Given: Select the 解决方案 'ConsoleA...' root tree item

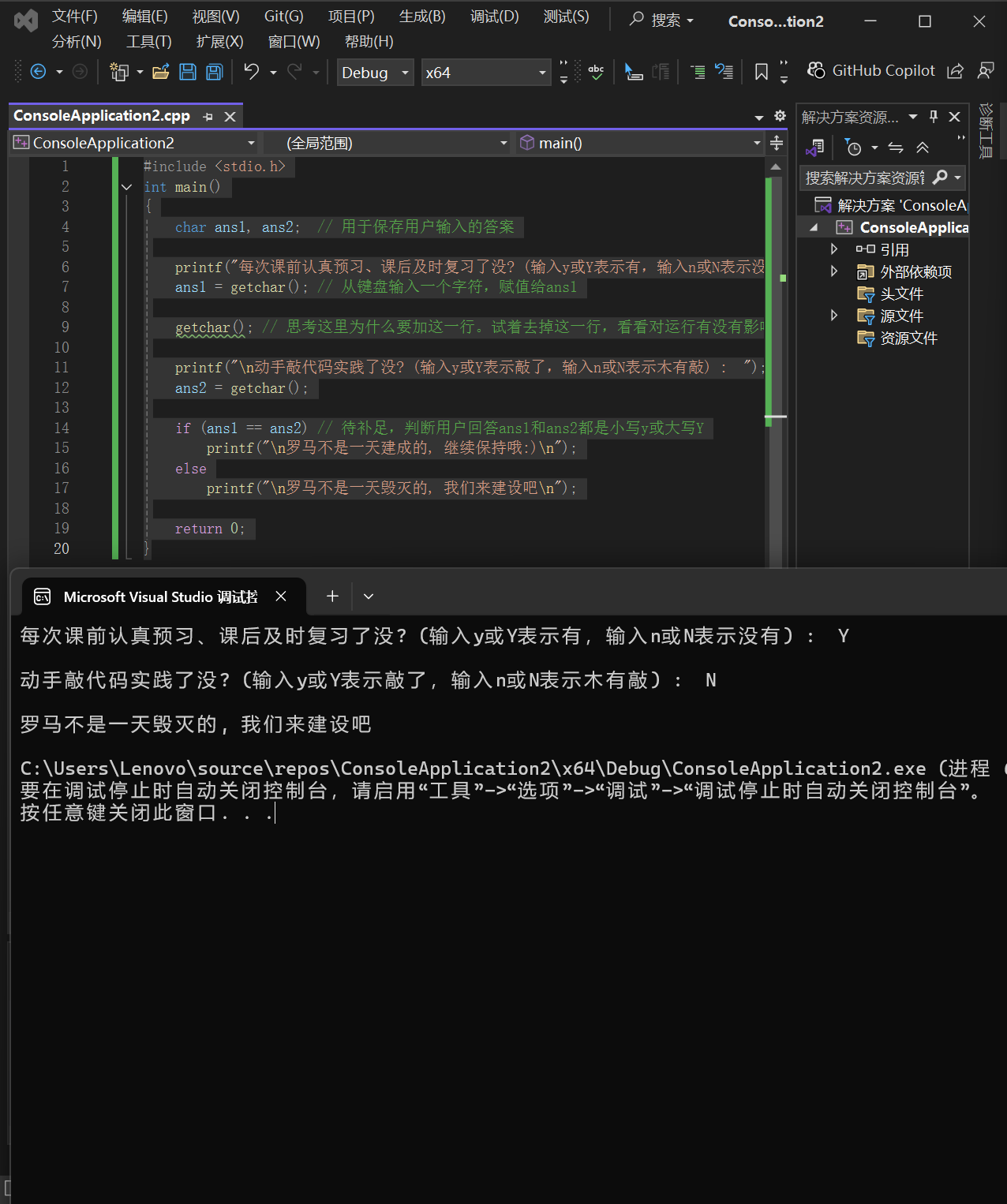Looking at the screenshot, I should tap(889, 205).
